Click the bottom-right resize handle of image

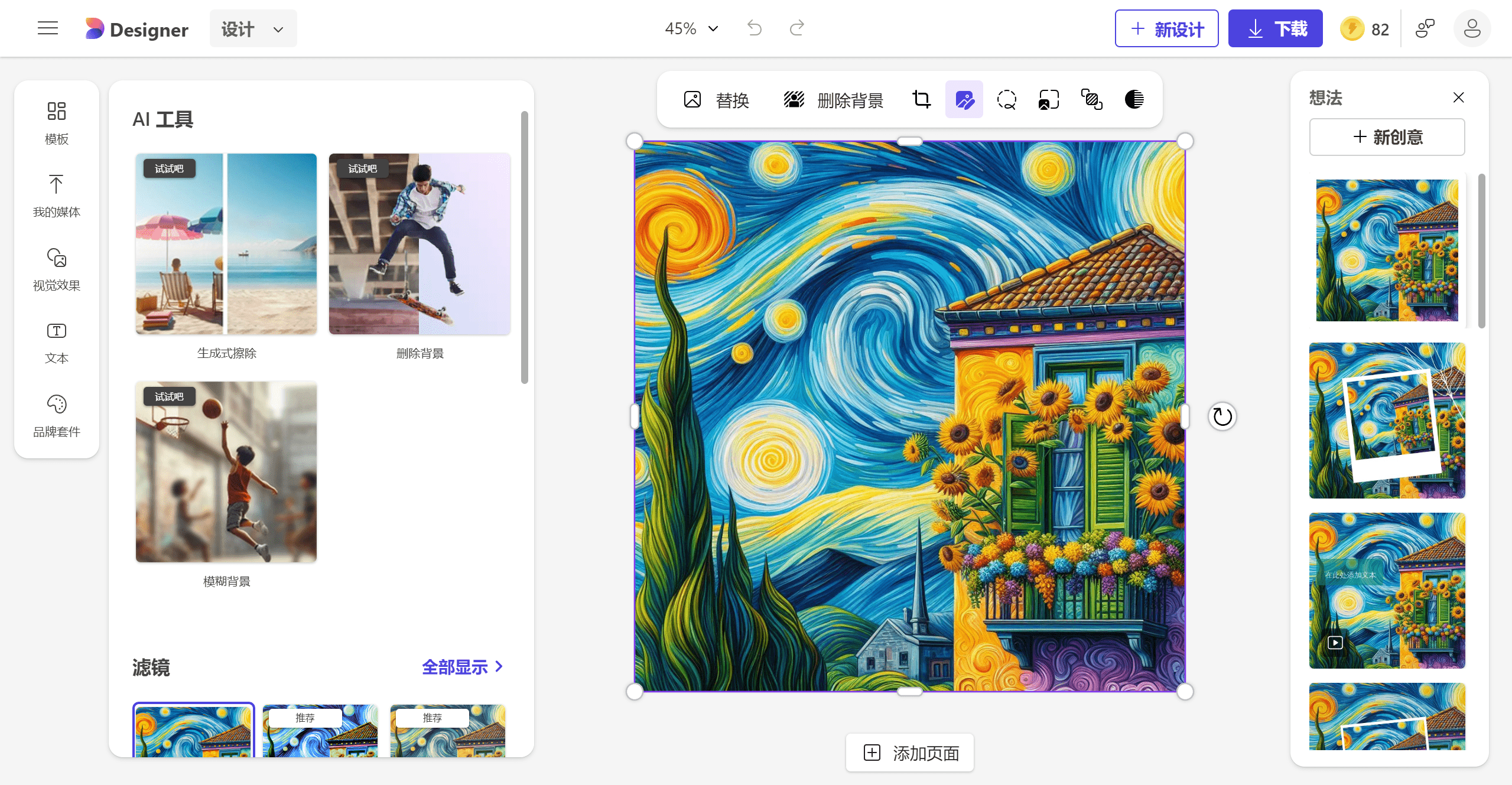pyautogui.click(x=1185, y=691)
